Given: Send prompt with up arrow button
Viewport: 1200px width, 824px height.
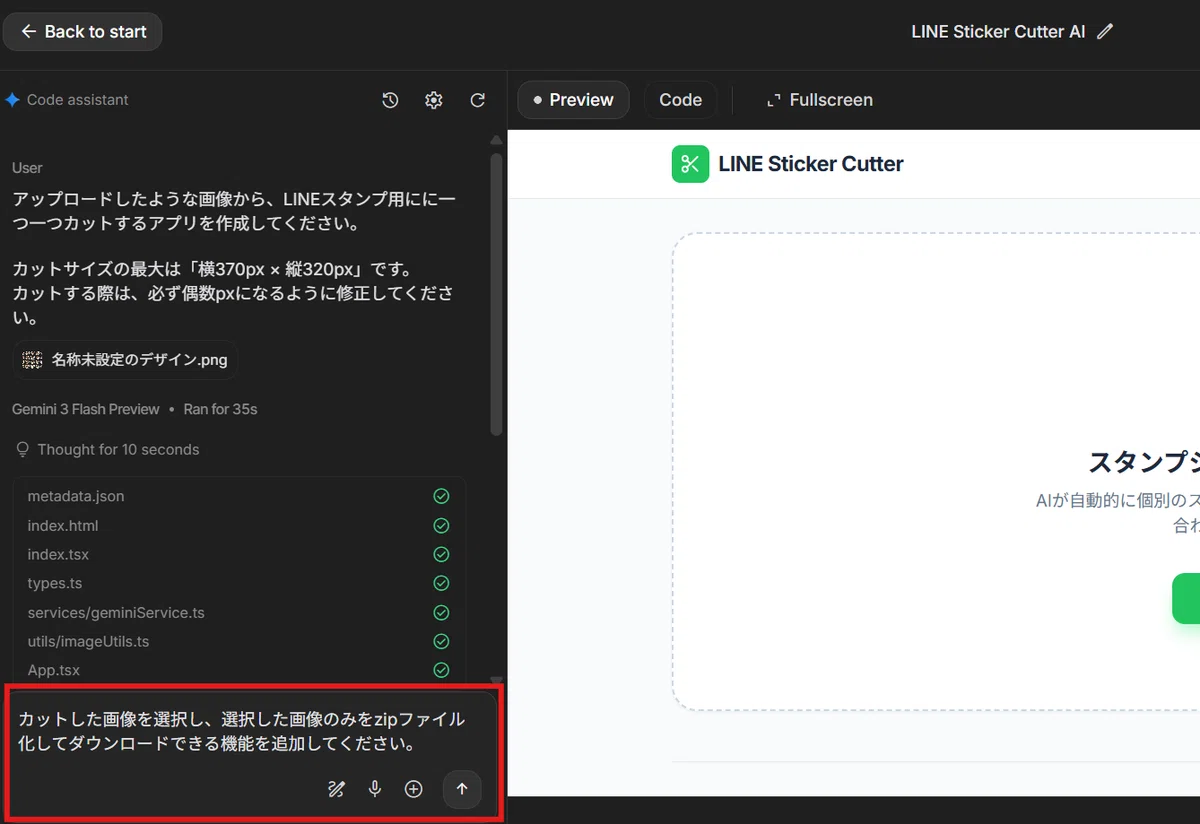Looking at the screenshot, I should click(462, 789).
